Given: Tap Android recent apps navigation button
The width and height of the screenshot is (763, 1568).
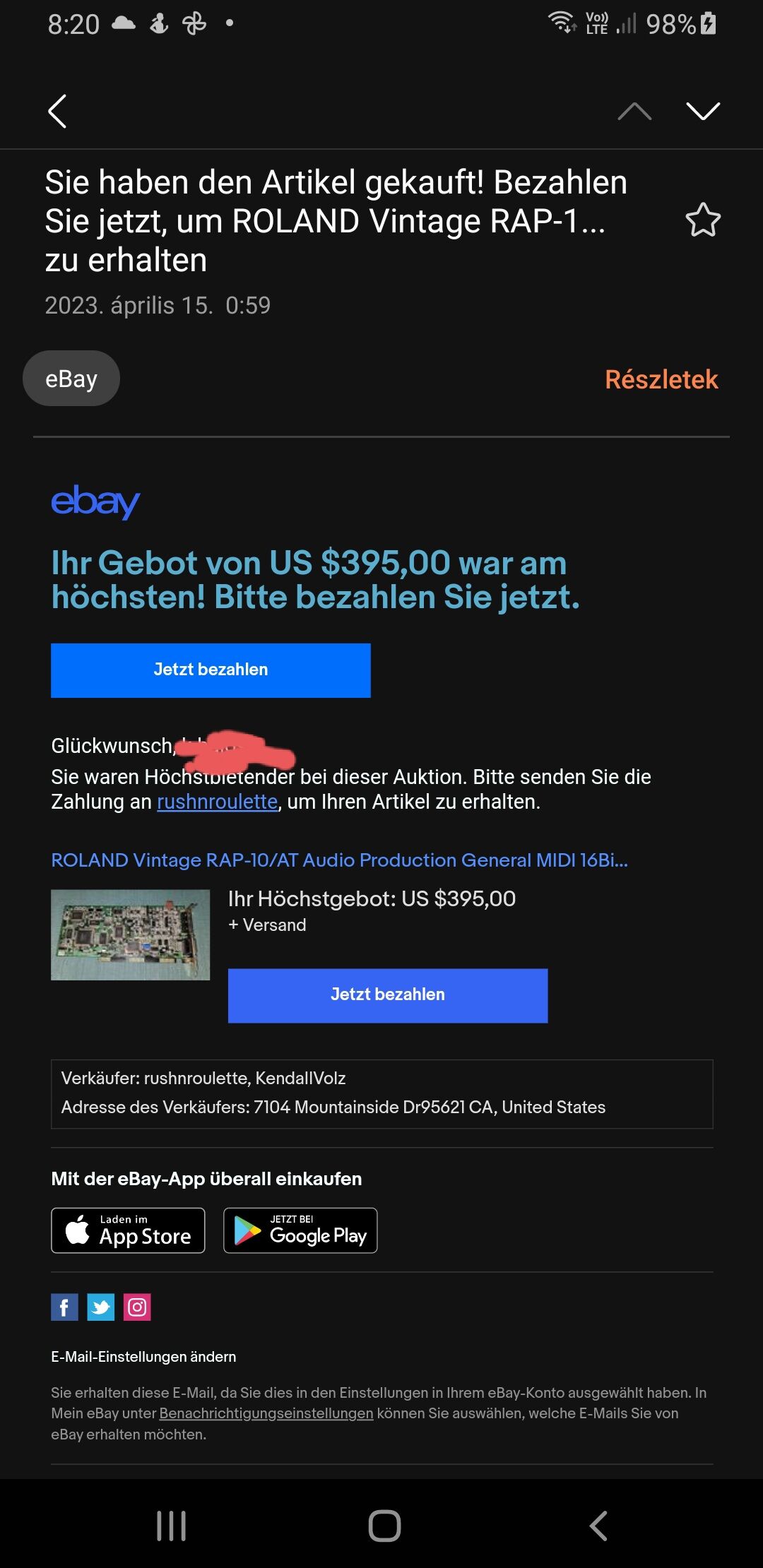Looking at the screenshot, I should [171, 1526].
